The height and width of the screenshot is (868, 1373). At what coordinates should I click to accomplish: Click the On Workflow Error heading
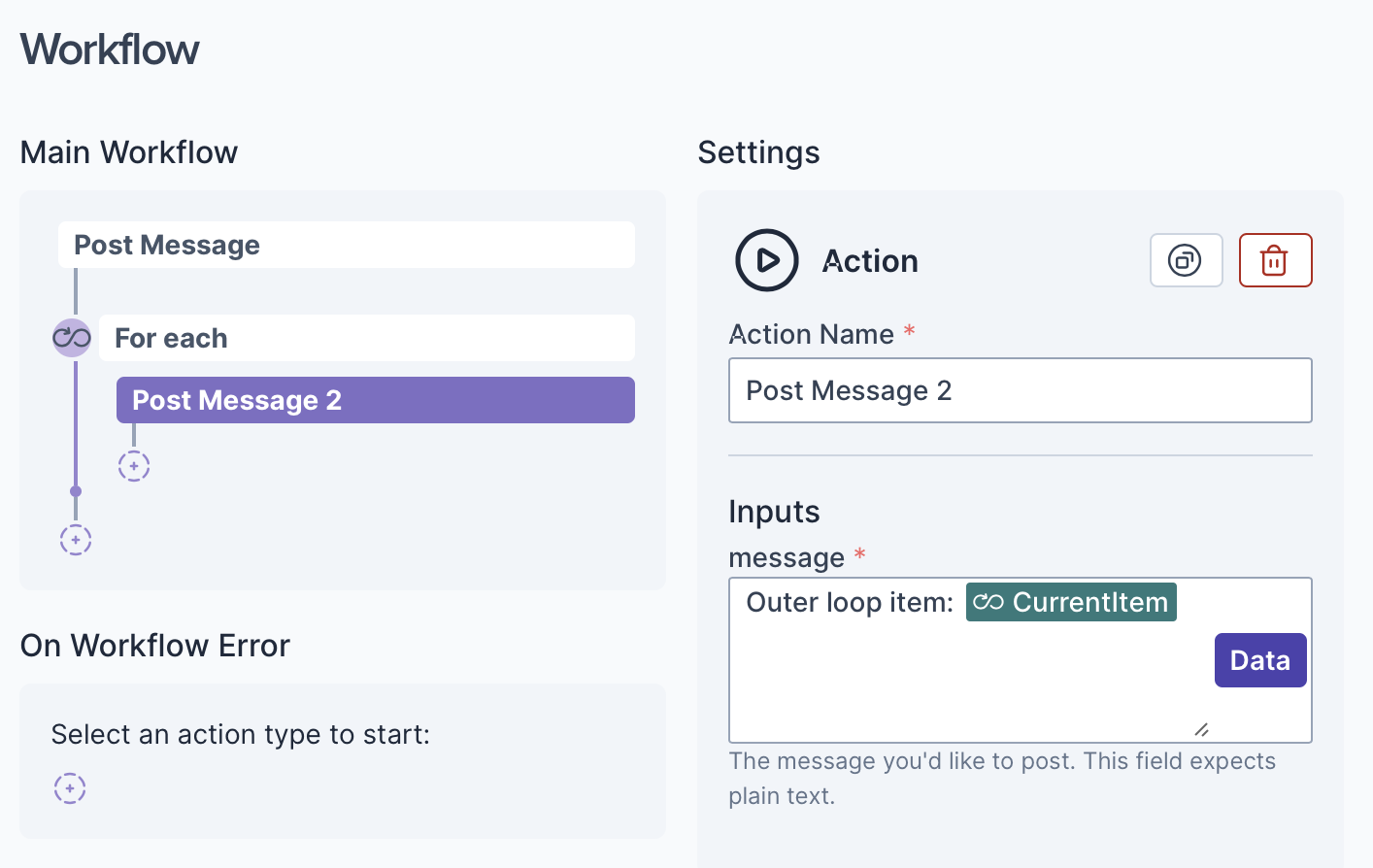tap(155, 646)
